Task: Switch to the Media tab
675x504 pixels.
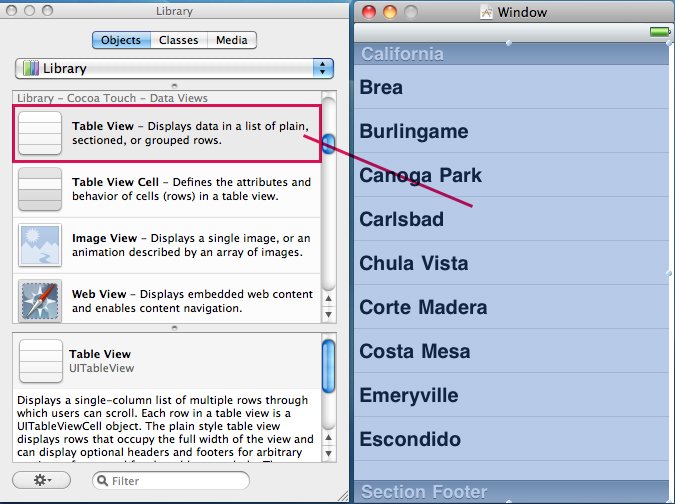Action: (232, 40)
